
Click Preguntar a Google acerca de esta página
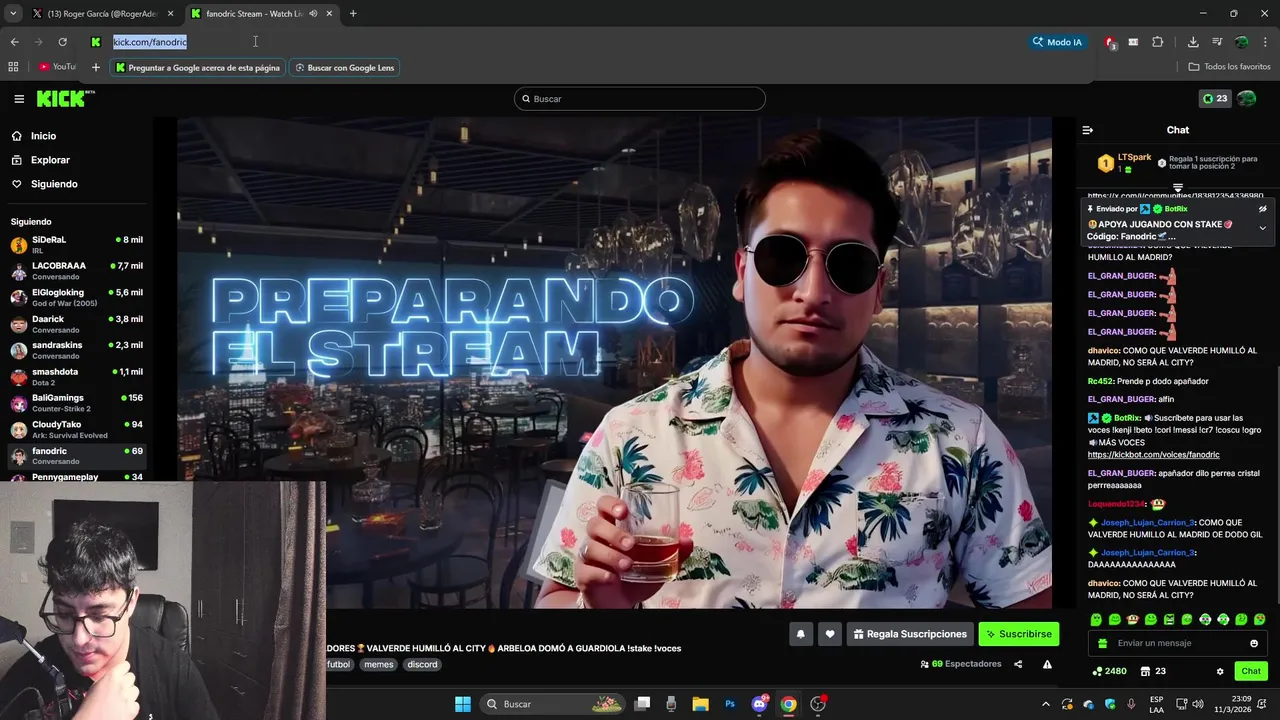tap(197, 68)
